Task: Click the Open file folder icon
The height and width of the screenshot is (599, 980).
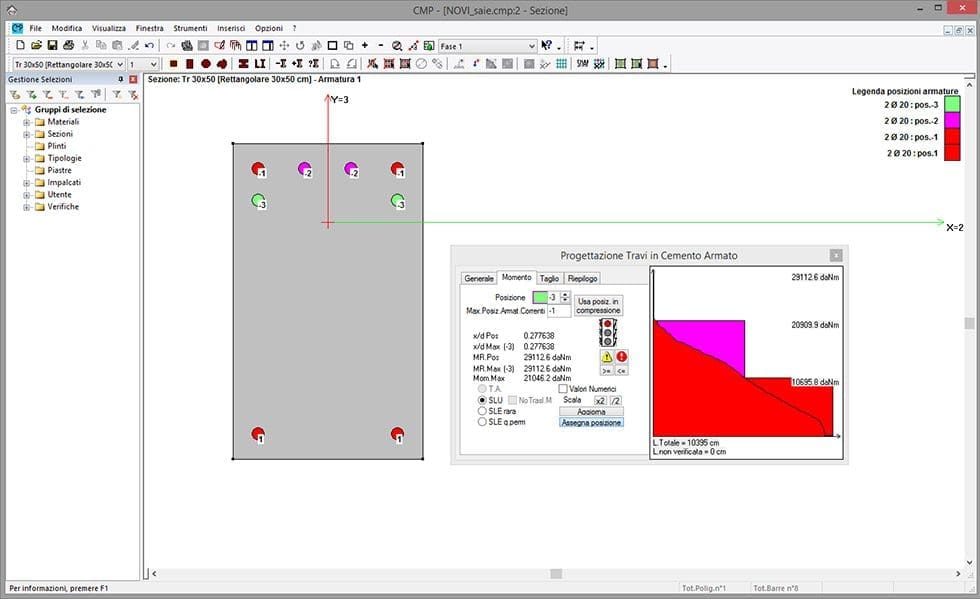Action: click(36, 46)
